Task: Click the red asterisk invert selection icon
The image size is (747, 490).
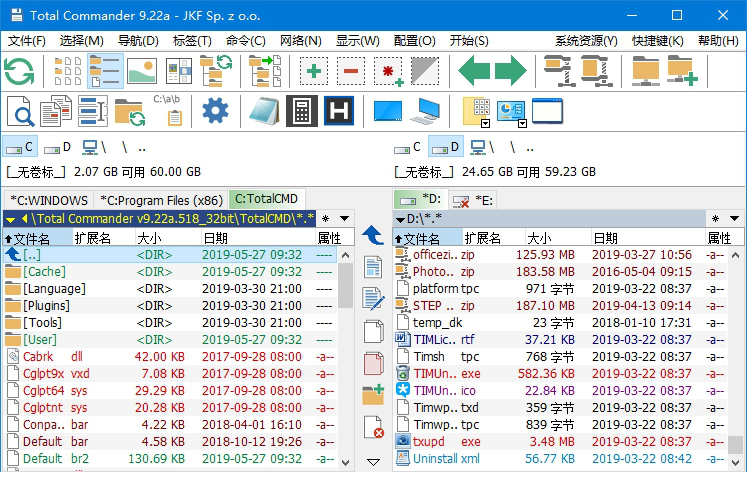Action: (x=389, y=71)
